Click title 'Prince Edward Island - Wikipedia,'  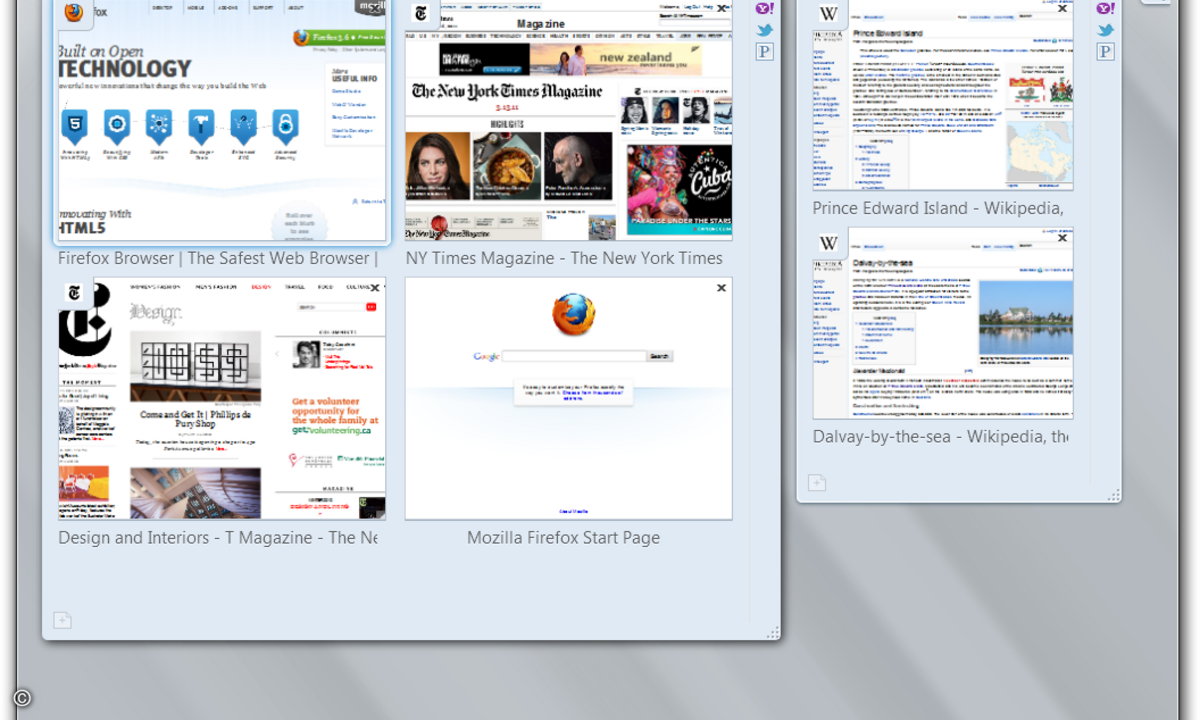[x=938, y=208]
